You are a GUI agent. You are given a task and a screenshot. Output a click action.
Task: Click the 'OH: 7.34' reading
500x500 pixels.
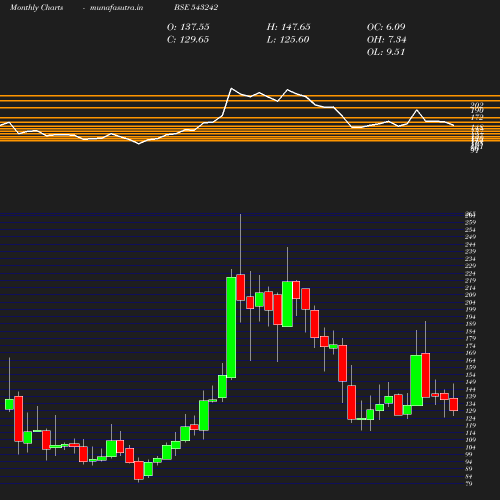[x=386, y=39]
